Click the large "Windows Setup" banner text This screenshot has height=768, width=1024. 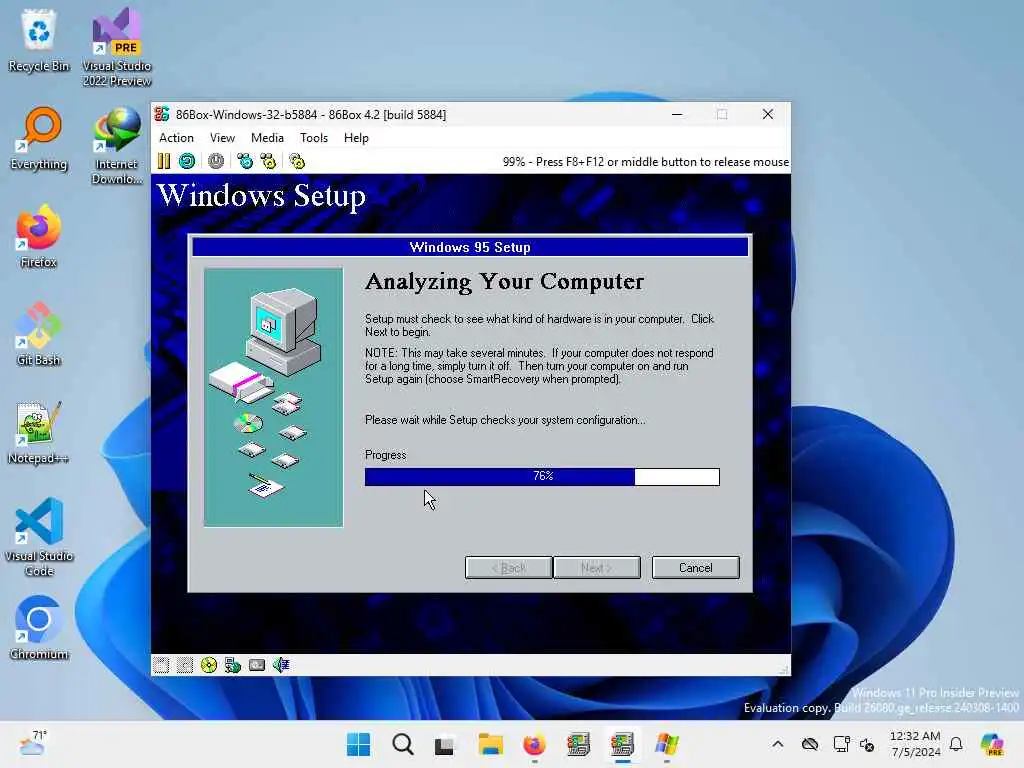[261, 196]
